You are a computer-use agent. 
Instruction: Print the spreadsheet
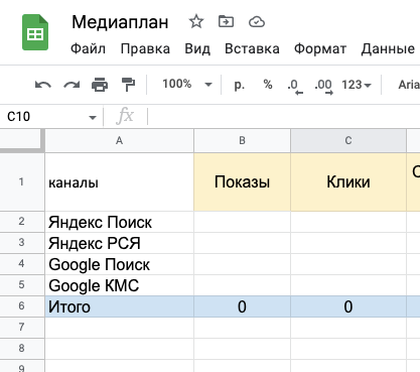pyautogui.click(x=100, y=85)
